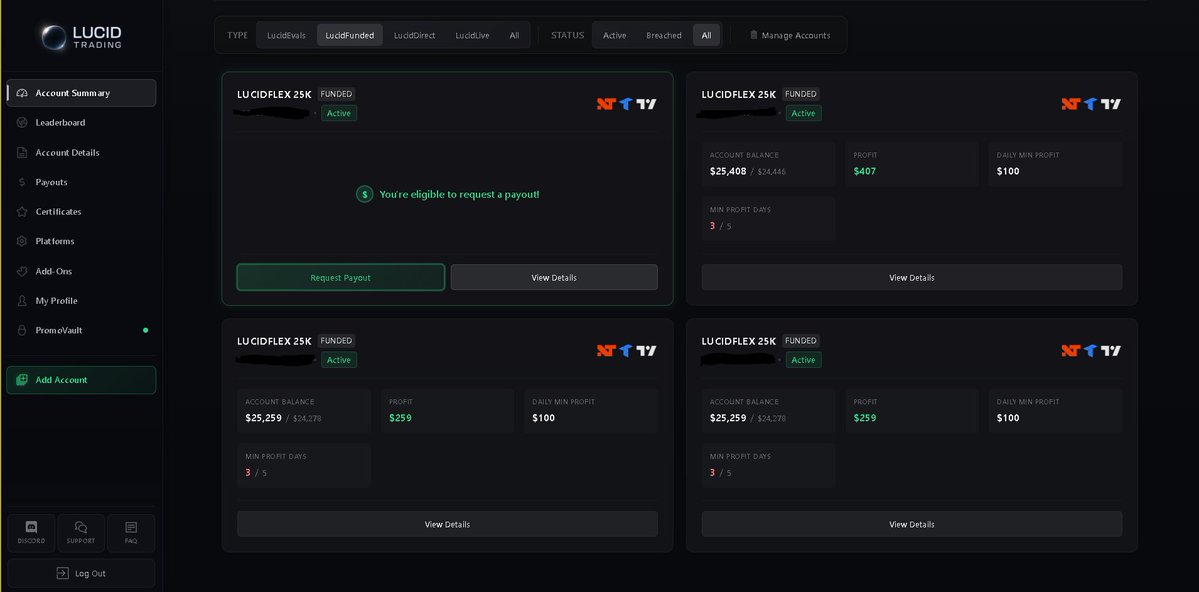The width and height of the screenshot is (1199, 592).
Task: Toggle the All status filter on
Action: coord(706,34)
